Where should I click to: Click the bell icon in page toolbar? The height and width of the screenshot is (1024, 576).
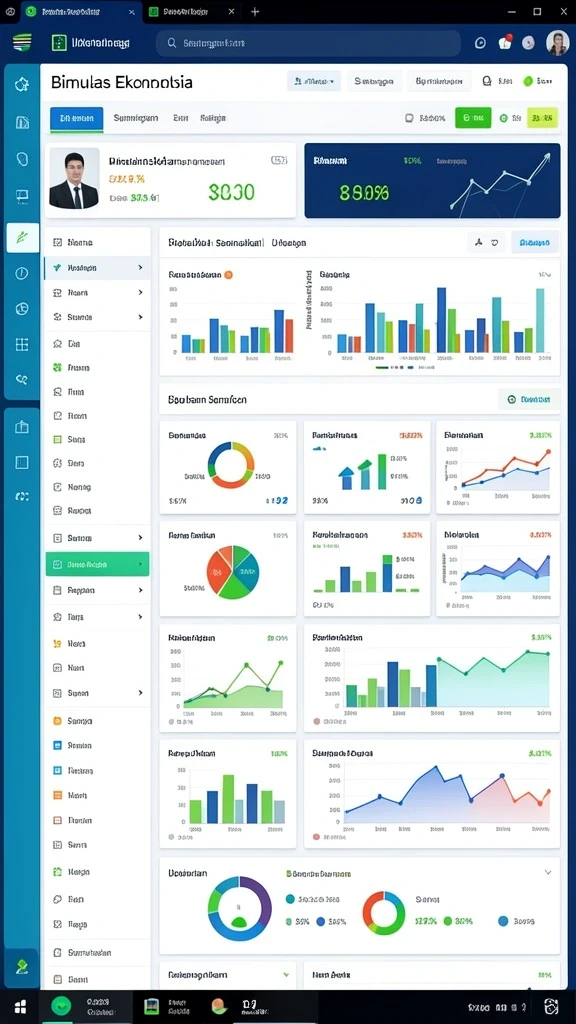click(x=487, y=82)
